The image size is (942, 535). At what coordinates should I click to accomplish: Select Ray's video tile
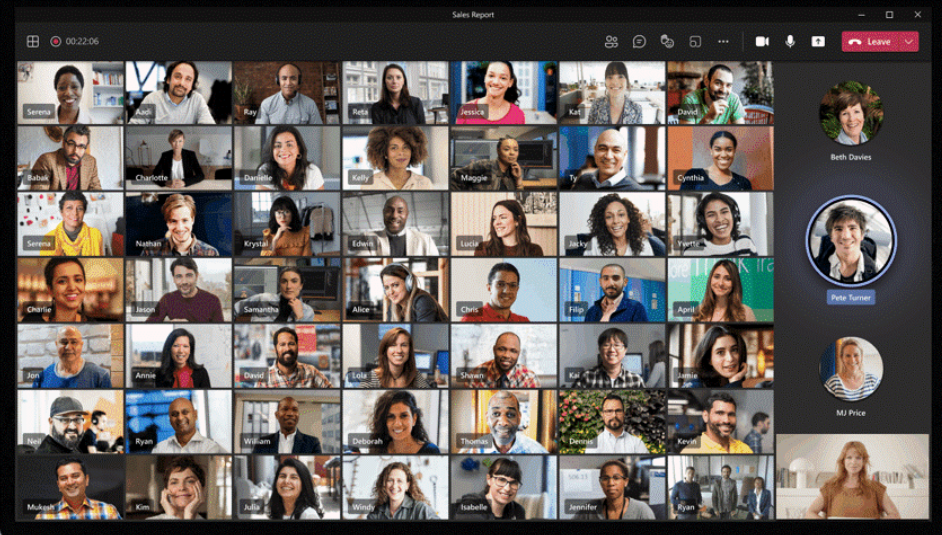pyautogui.click(x=287, y=92)
